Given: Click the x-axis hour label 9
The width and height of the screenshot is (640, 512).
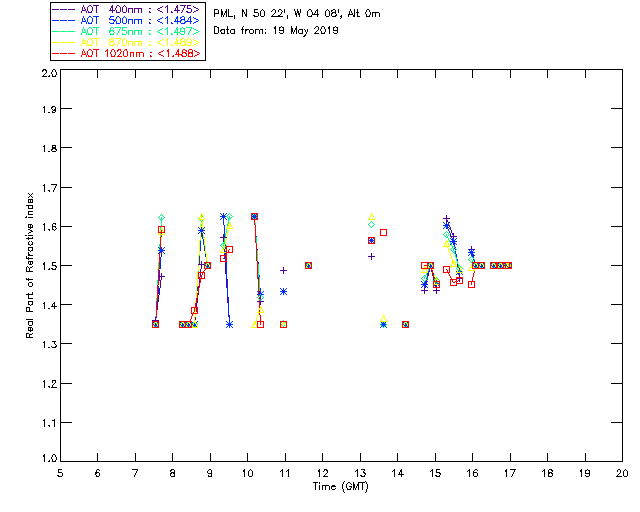Looking at the screenshot, I should (210, 473).
